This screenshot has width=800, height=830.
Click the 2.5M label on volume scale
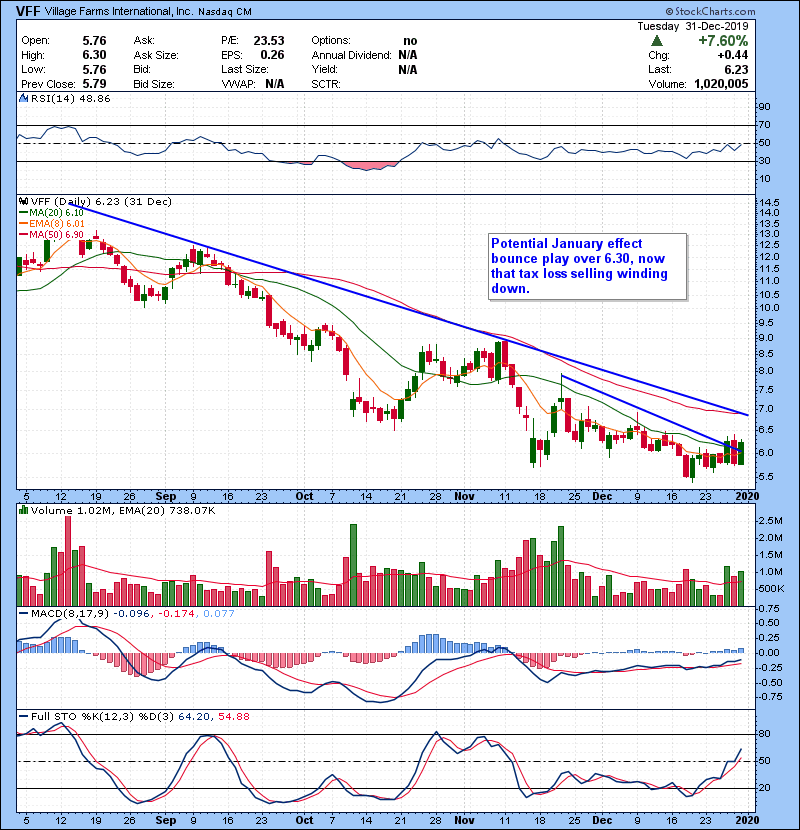click(770, 521)
